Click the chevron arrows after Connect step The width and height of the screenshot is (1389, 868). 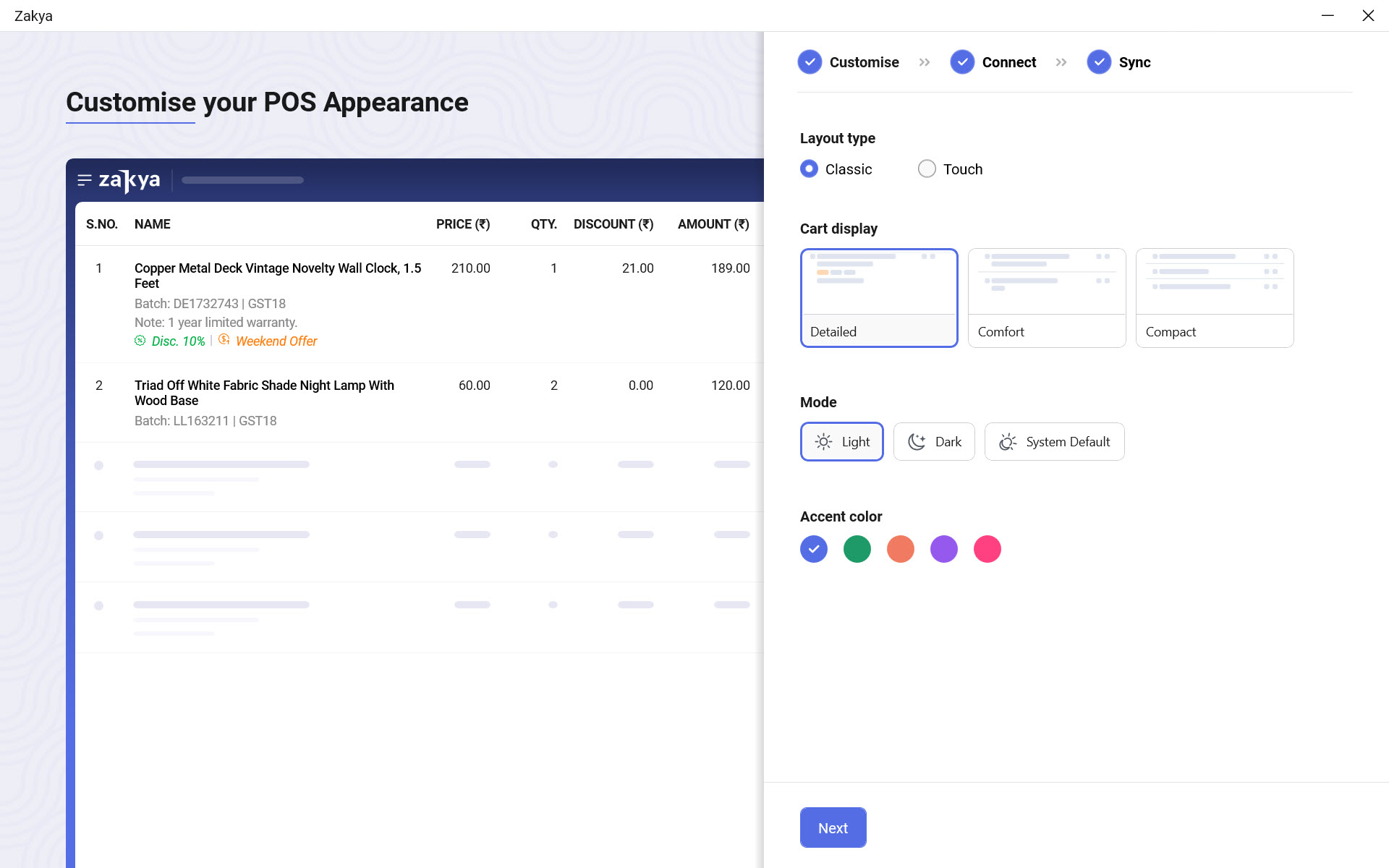(x=1061, y=62)
